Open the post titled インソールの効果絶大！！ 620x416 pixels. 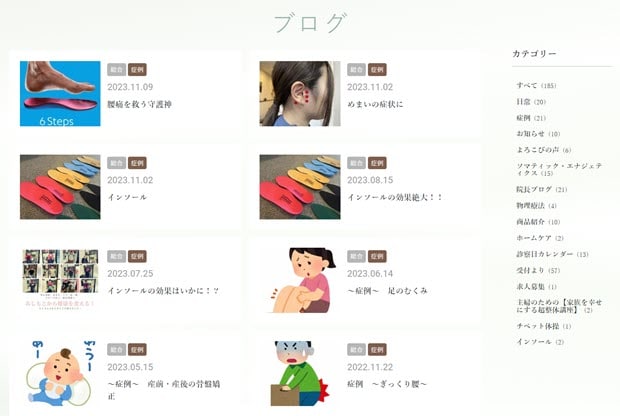coord(395,197)
